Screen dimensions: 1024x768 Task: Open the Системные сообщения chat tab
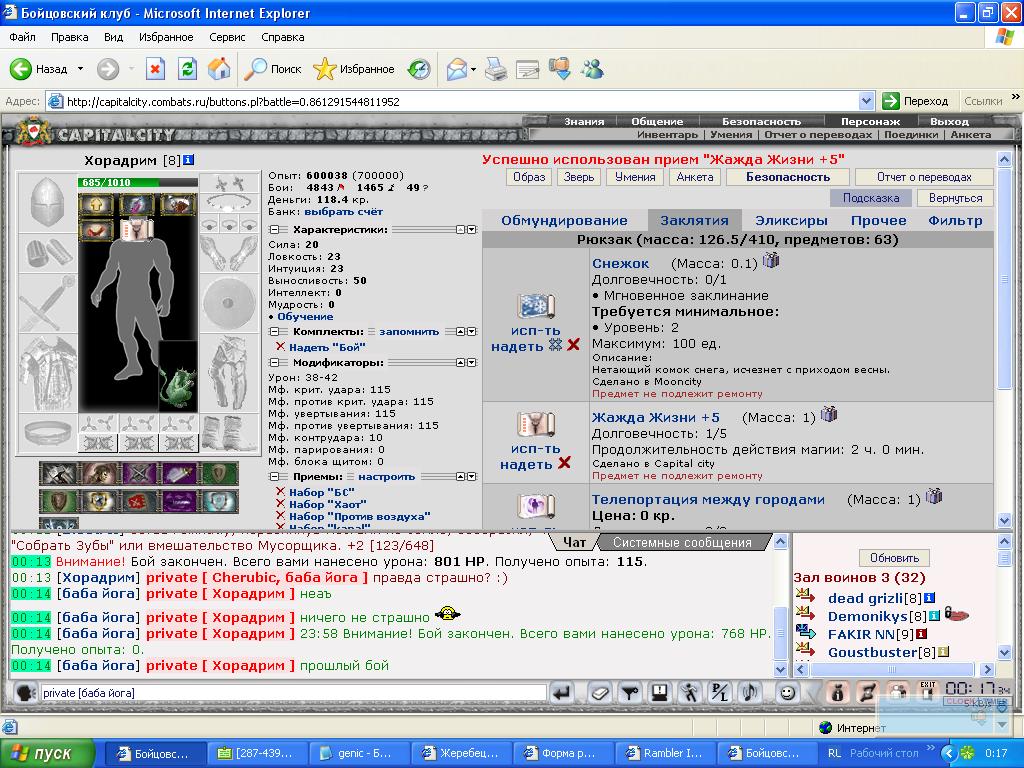pos(682,542)
